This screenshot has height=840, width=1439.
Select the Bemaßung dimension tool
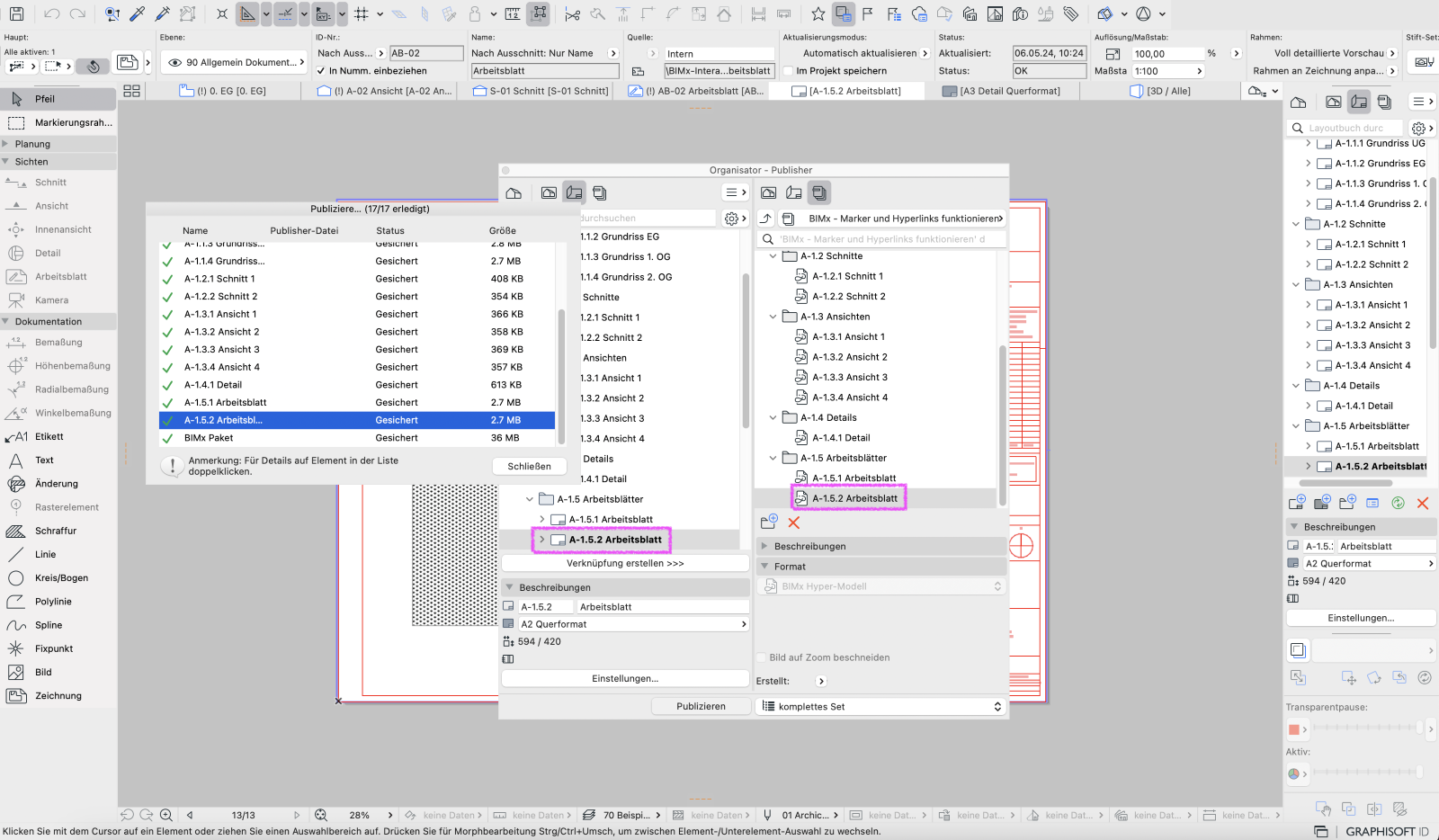(58, 342)
